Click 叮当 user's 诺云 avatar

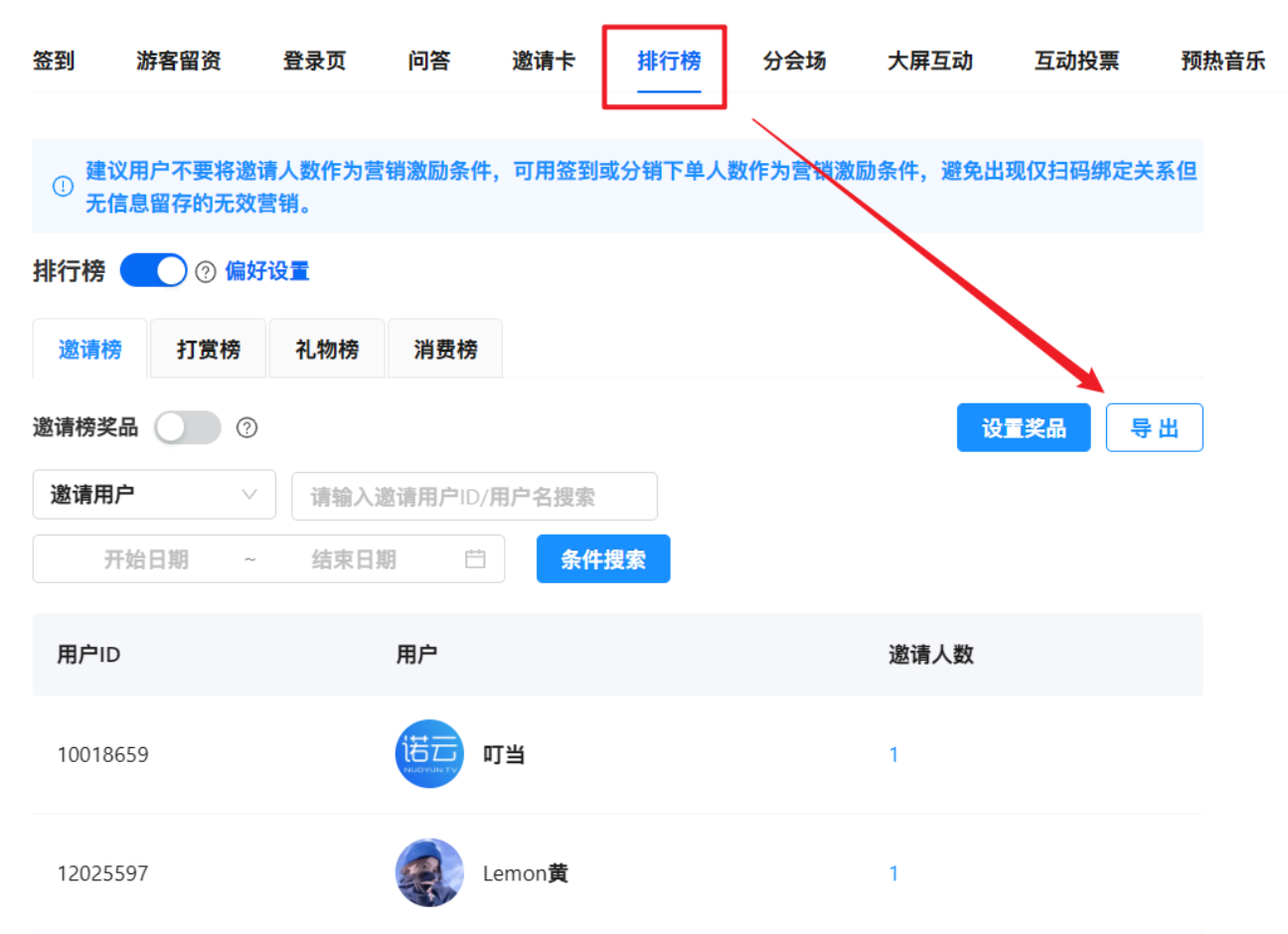pyautogui.click(x=429, y=754)
